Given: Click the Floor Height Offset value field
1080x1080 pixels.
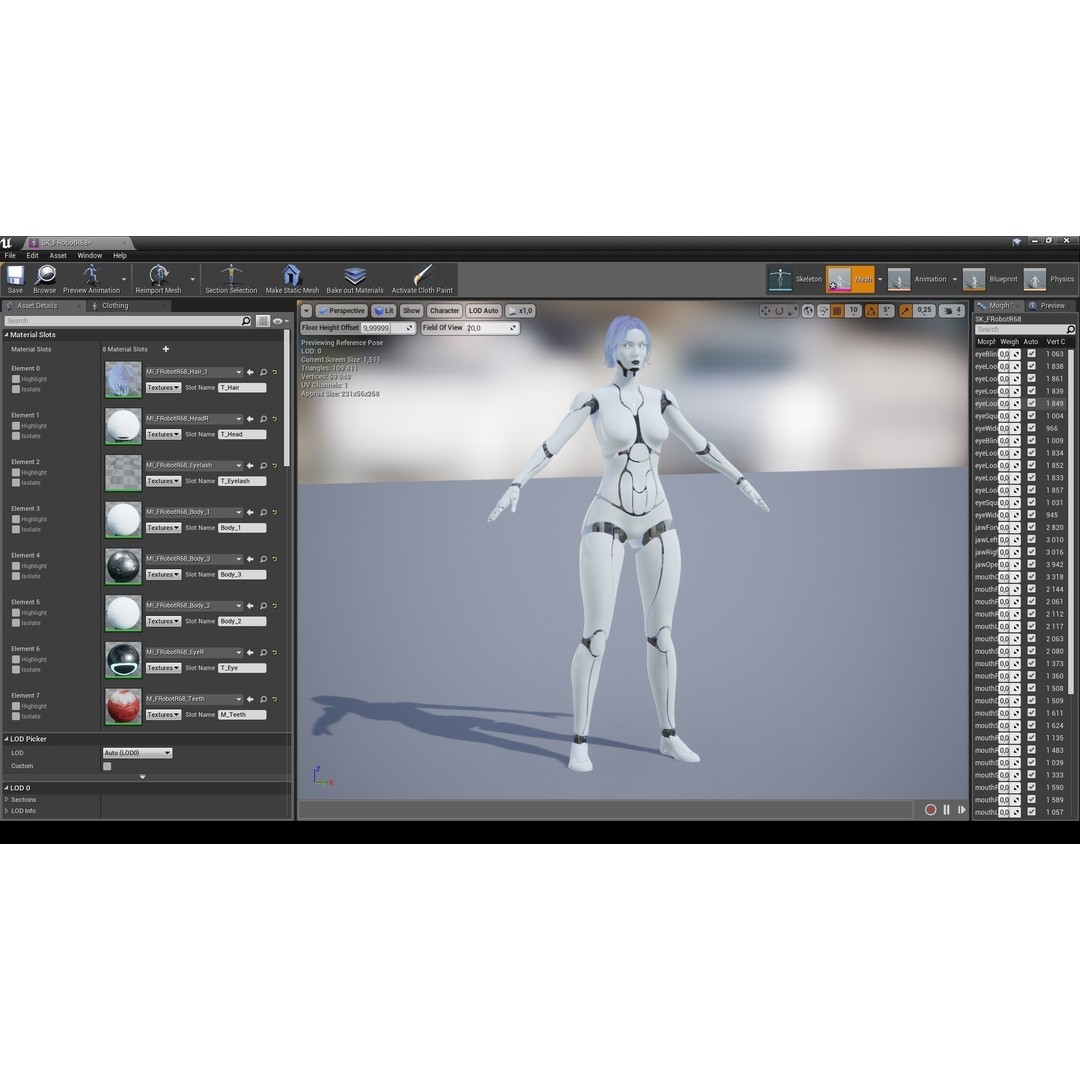Looking at the screenshot, I should 388,328.
